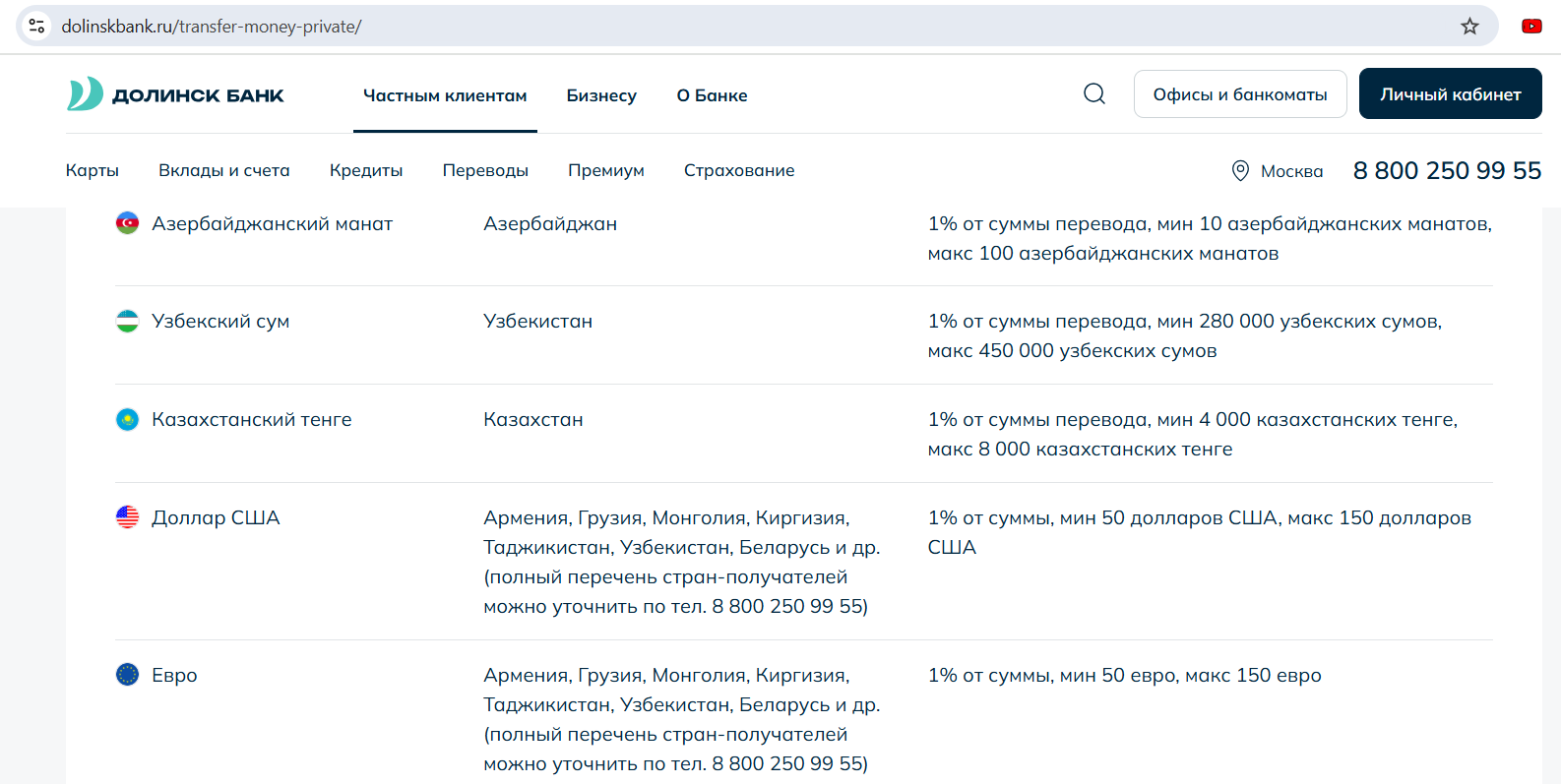The image size is (1561, 784).
Task: Select the Азербайджанский манат currency text
Action: (x=272, y=223)
